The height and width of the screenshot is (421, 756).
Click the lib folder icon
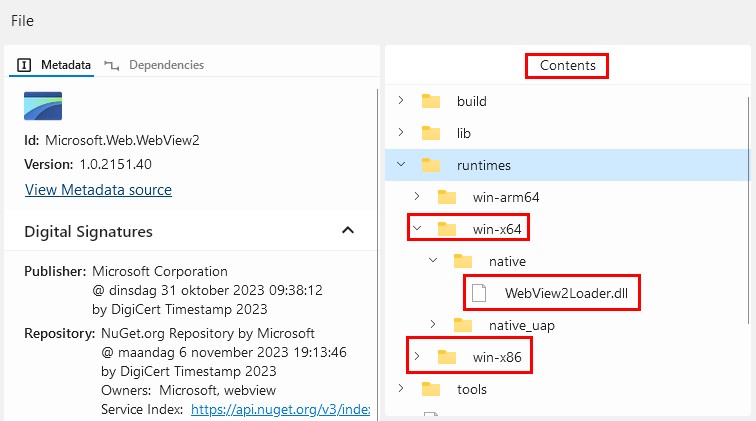[x=431, y=133]
